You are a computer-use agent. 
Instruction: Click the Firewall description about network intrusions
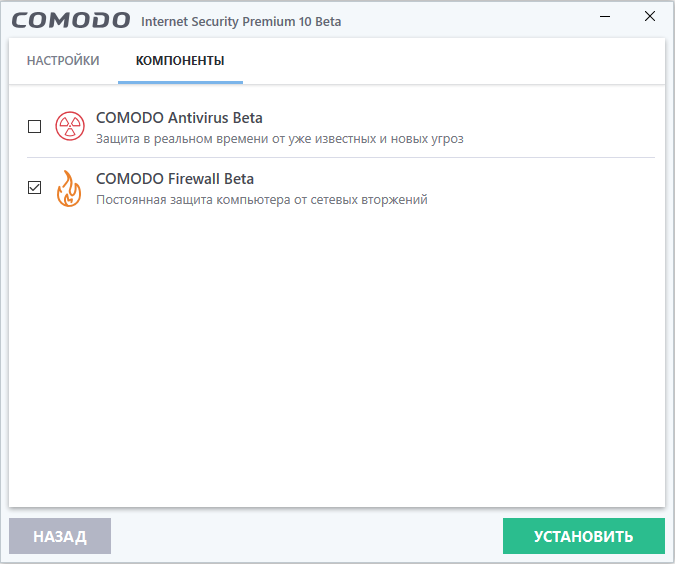tap(261, 200)
